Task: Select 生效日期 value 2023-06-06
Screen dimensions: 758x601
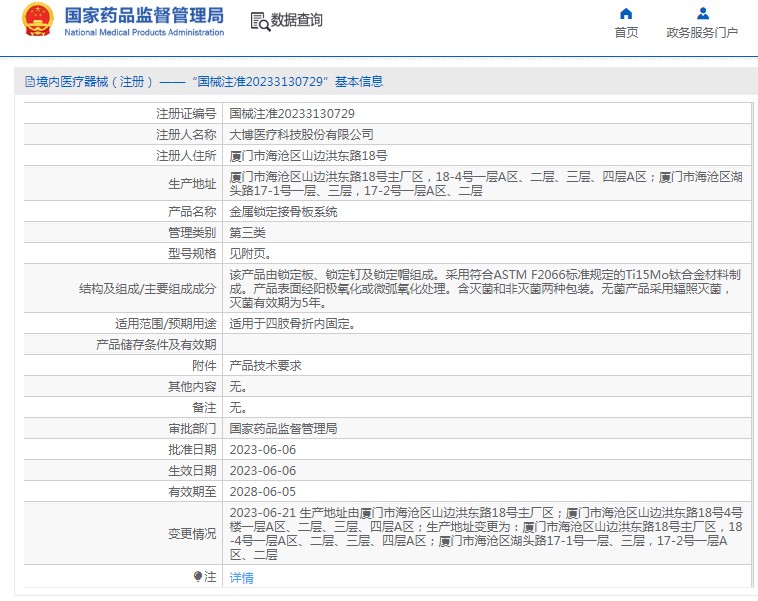Action: pos(262,470)
